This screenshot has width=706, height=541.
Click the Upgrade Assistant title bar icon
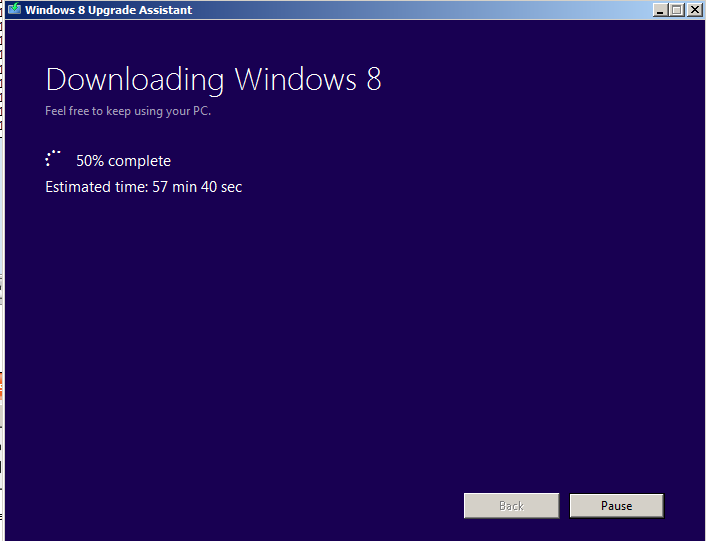point(14,9)
